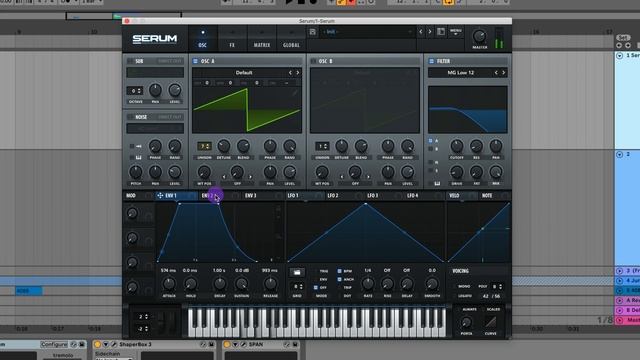Go to the previous filter type arrow
The image size is (640, 360).
tap(496, 73)
